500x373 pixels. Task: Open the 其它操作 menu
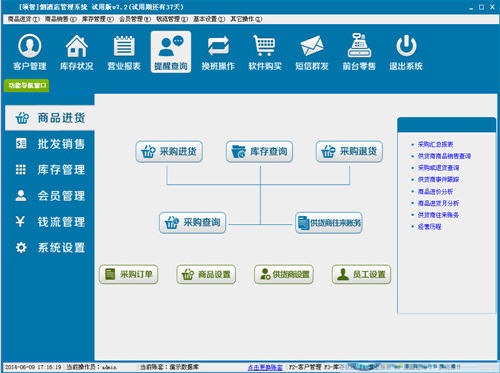click(246, 19)
